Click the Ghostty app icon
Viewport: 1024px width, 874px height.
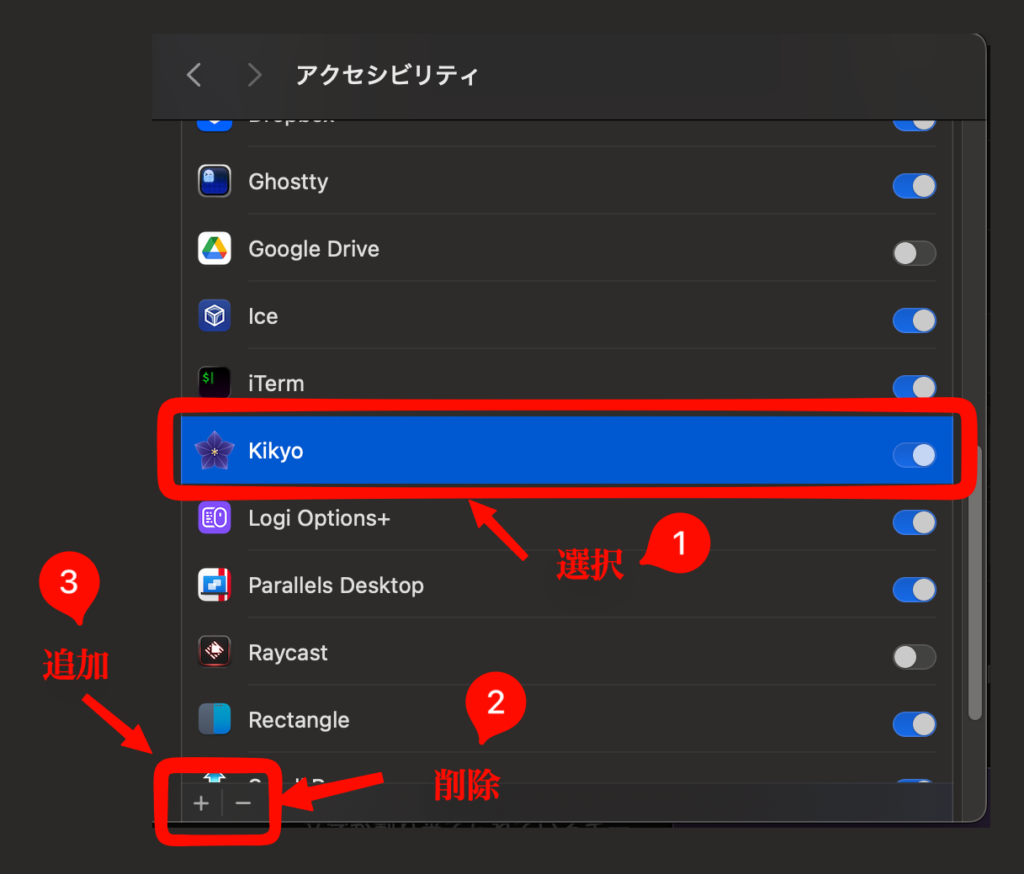coord(214,182)
